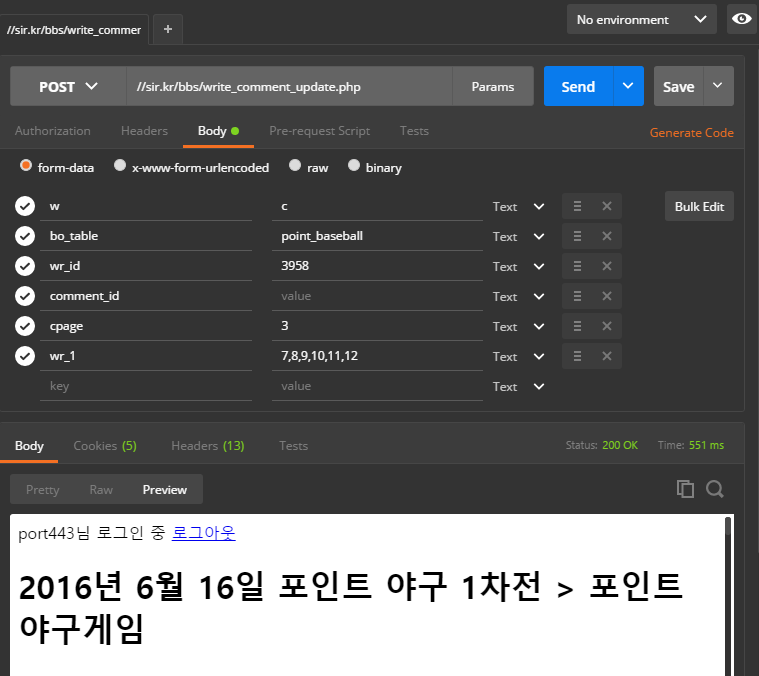Click the request URL input field

(289, 87)
